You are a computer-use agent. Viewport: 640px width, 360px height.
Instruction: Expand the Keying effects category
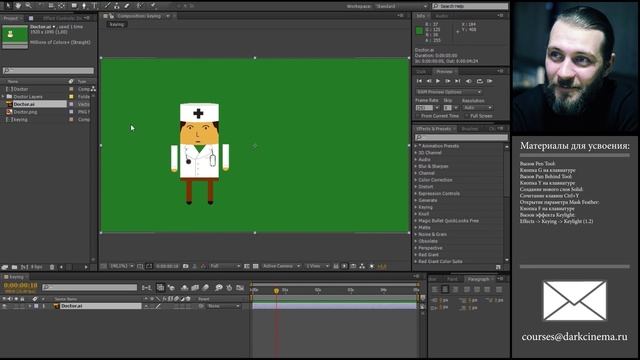pyautogui.click(x=416, y=207)
